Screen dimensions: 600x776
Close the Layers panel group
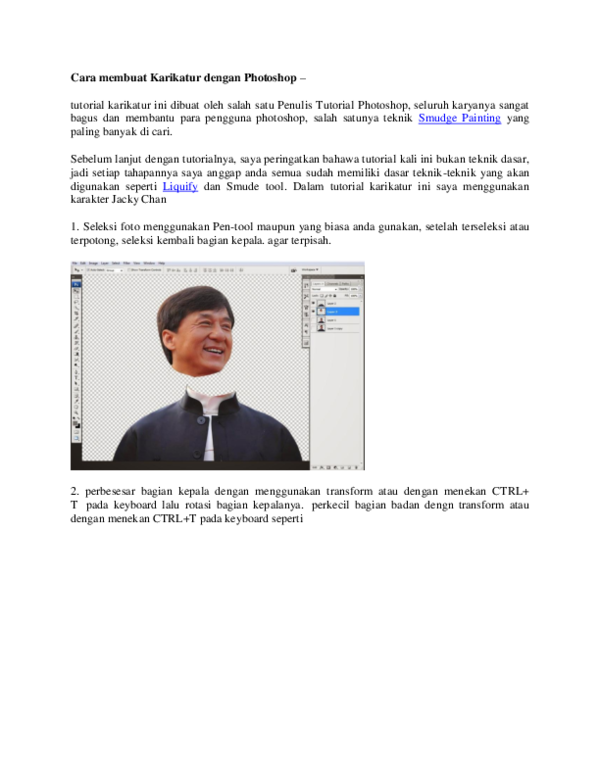click(x=362, y=277)
